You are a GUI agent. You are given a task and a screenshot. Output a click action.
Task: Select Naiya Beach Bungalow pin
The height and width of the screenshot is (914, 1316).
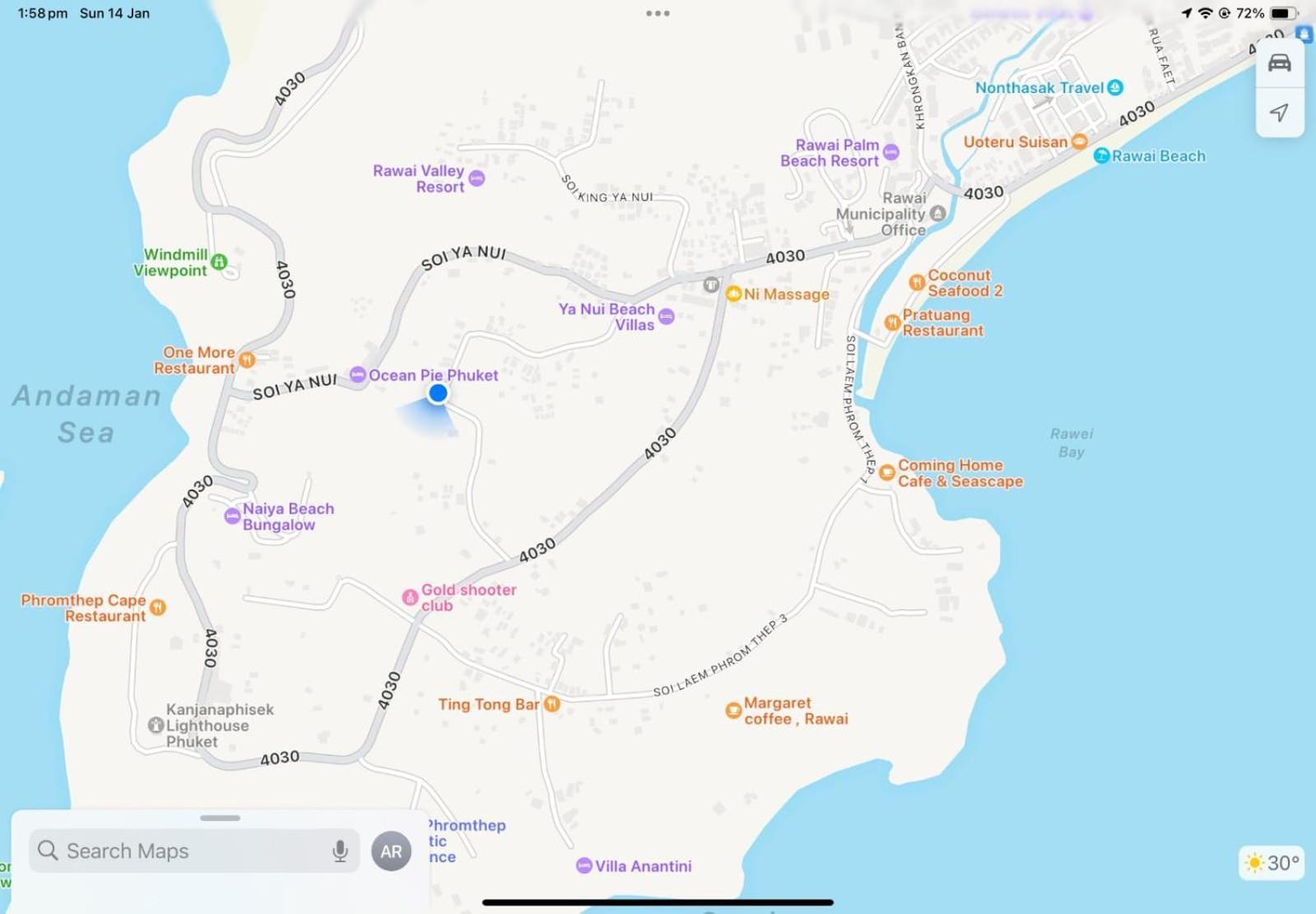pos(232,517)
